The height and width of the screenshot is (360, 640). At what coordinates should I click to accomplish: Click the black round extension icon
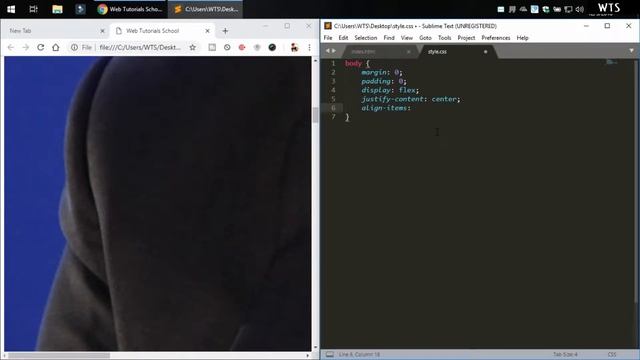click(272, 47)
